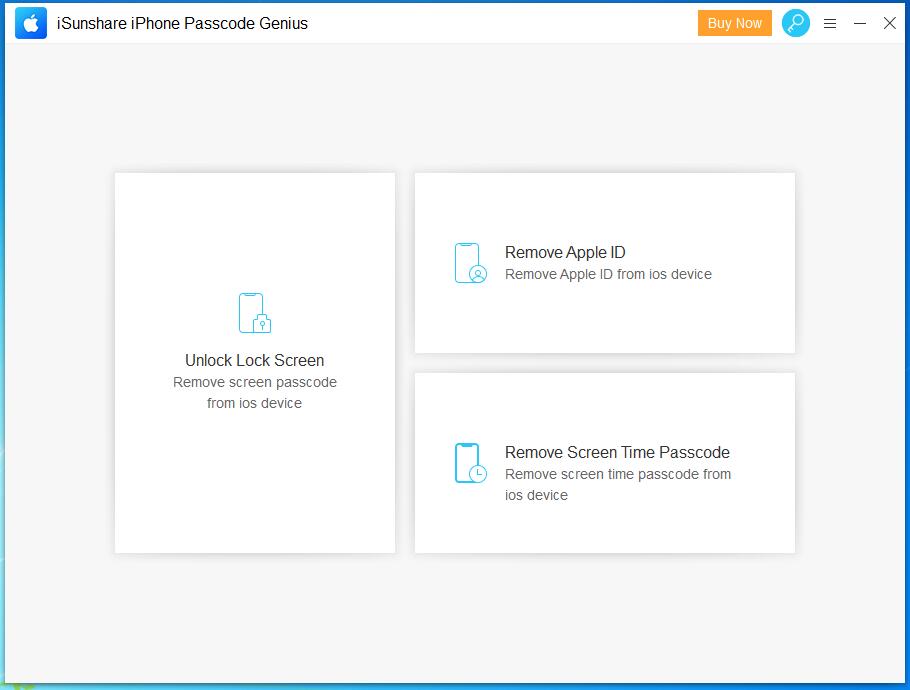Open the menu next to the minimize button
Screen dimensions: 910x690
tap(830, 23)
